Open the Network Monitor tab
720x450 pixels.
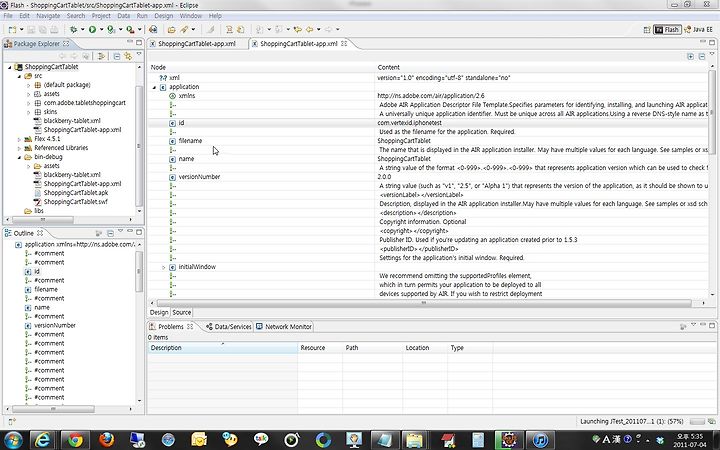tap(284, 326)
